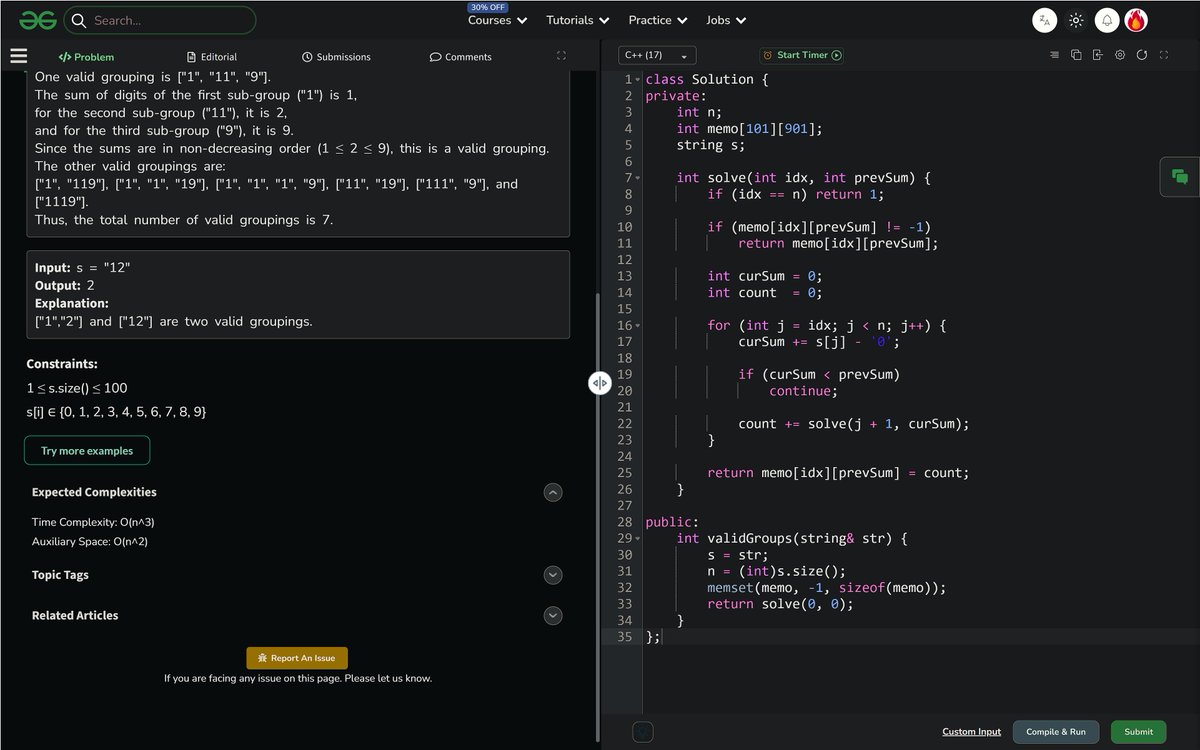
Task: Click the panel resize splitter handle
Action: tap(599, 383)
